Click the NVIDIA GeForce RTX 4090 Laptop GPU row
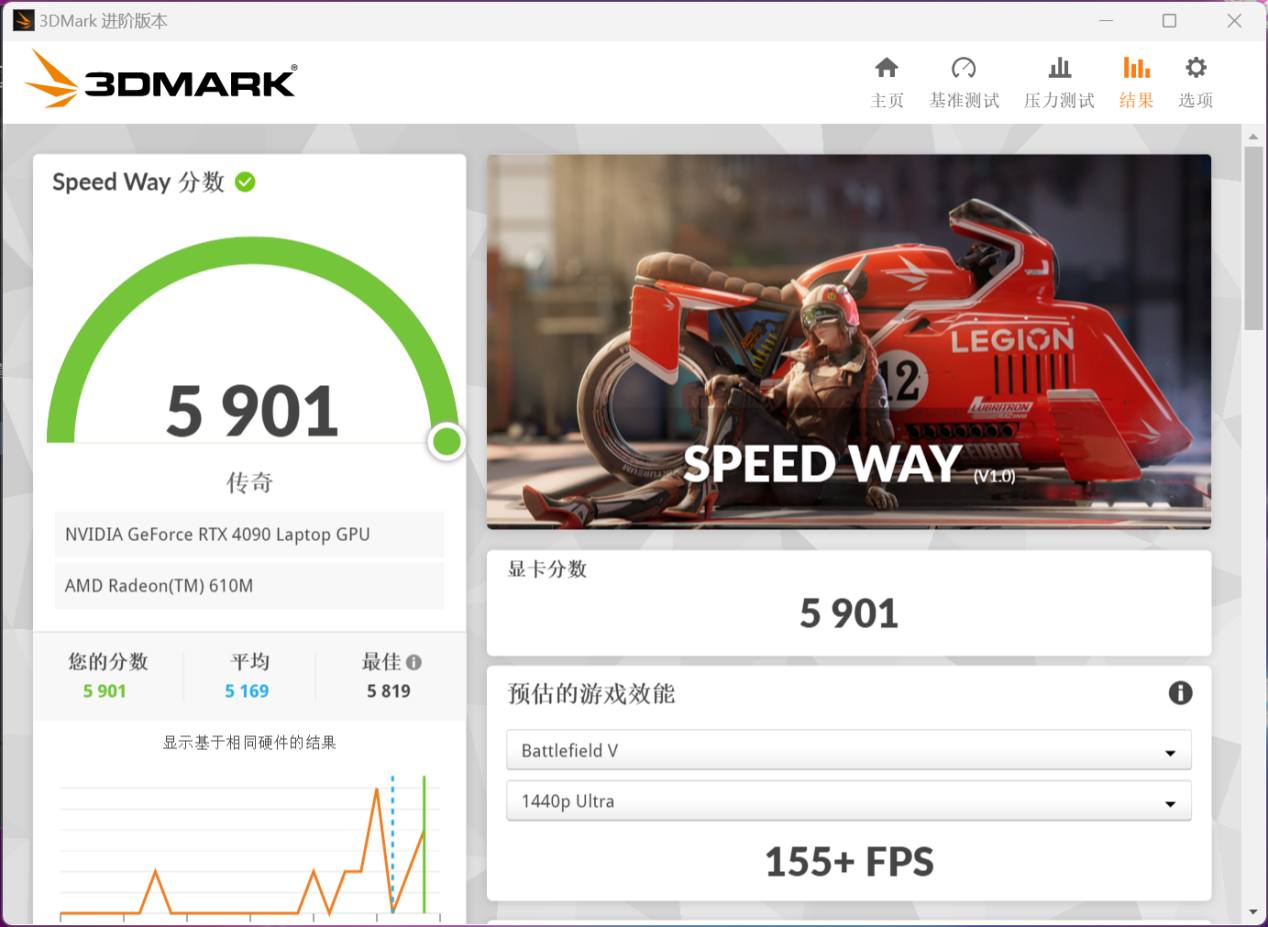The height and width of the screenshot is (927, 1268). [x=249, y=534]
